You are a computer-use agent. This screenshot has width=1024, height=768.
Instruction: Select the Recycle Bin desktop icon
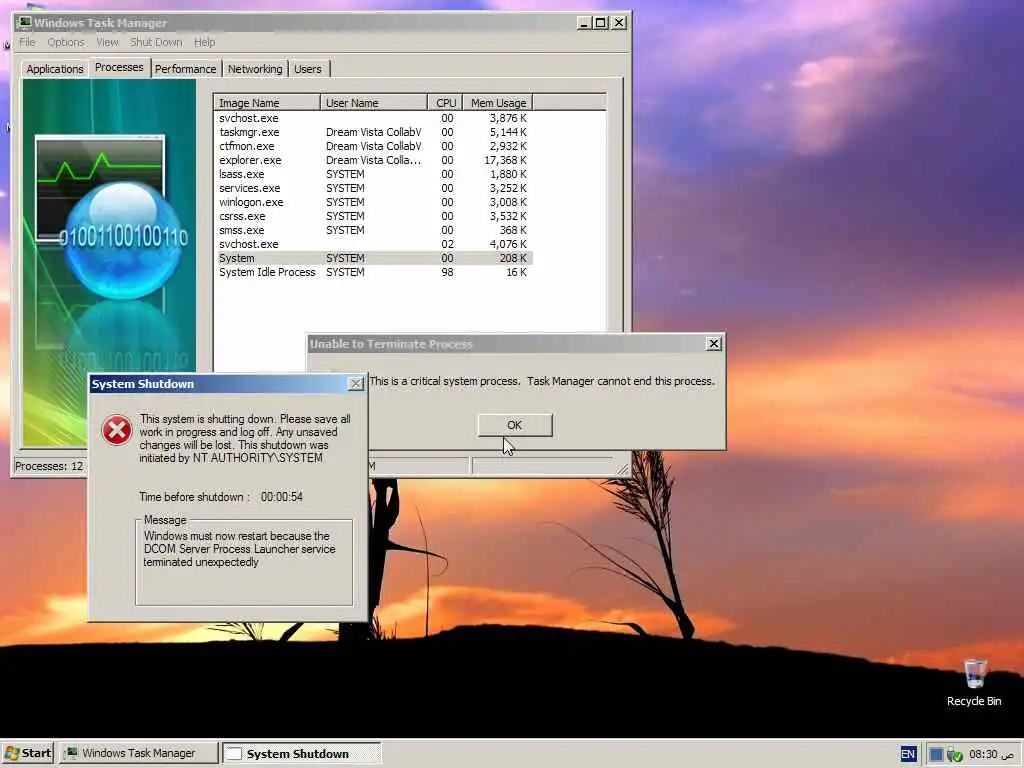pos(974,682)
